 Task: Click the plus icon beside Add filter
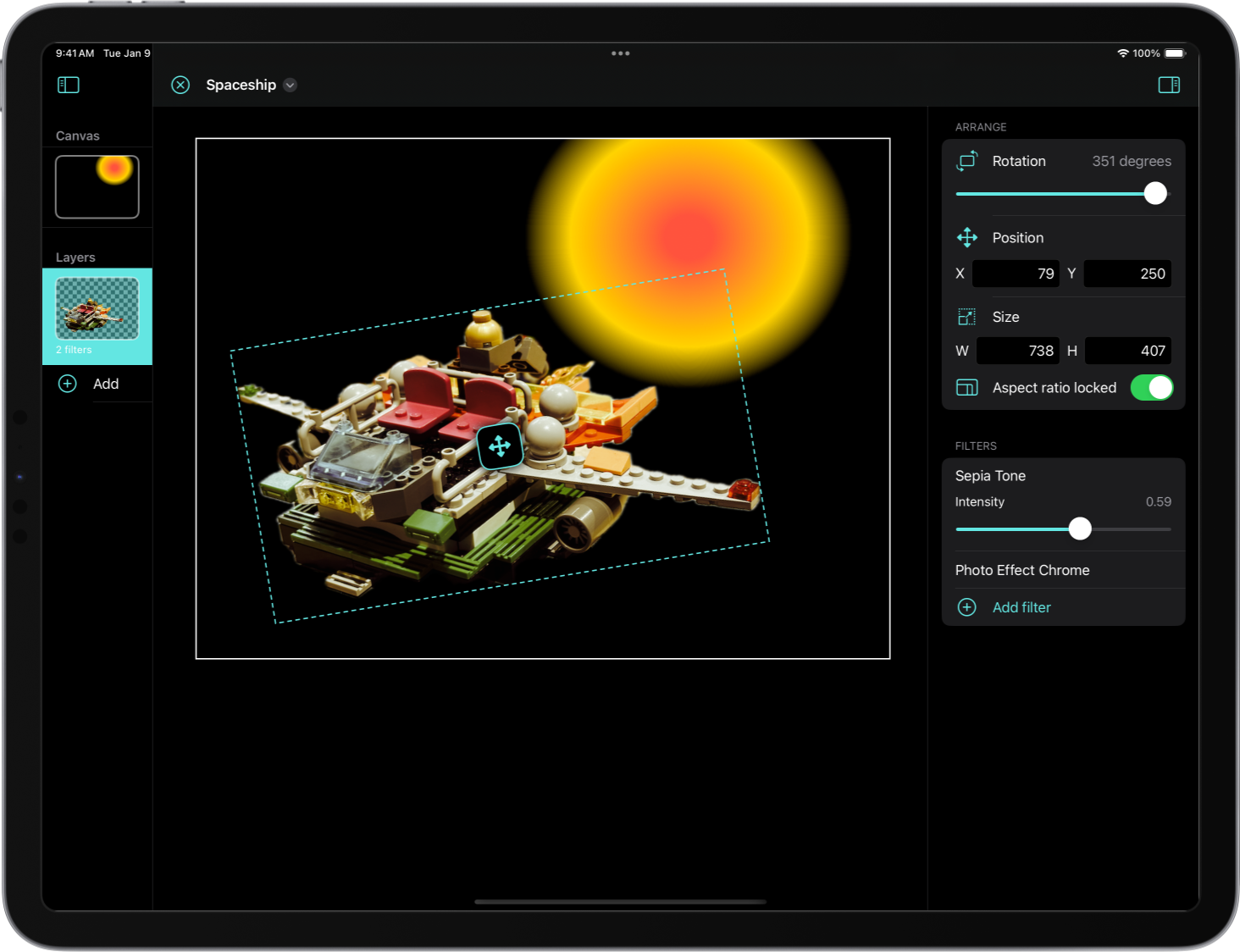[967, 607]
